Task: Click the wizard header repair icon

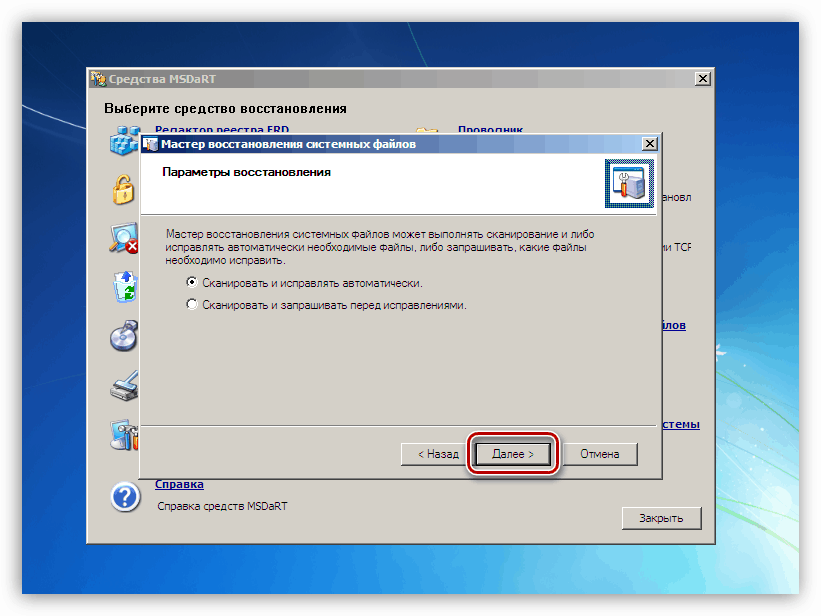Action: coord(629,184)
